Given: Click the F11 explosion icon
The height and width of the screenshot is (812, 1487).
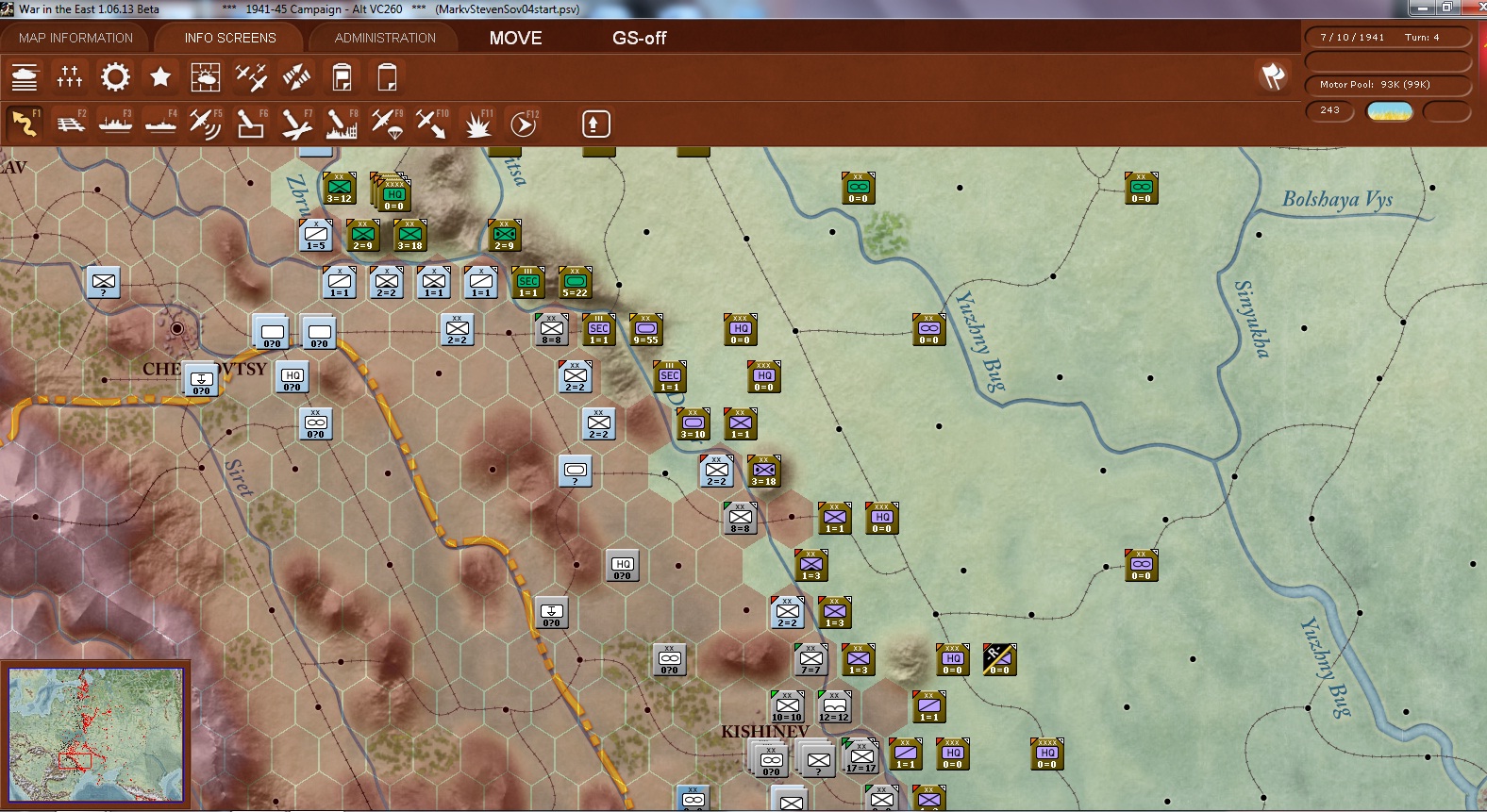Looking at the screenshot, I should [477, 124].
